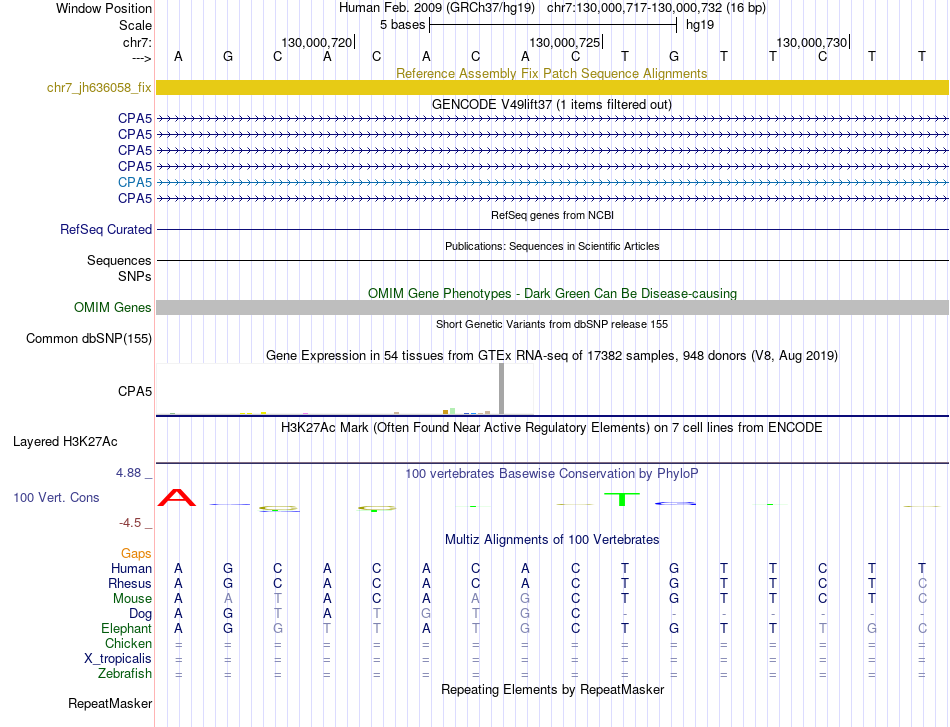Open "100 vertebrates Basewise Conservation by PhyloP" title
The image size is (950, 727).
click(x=551, y=474)
